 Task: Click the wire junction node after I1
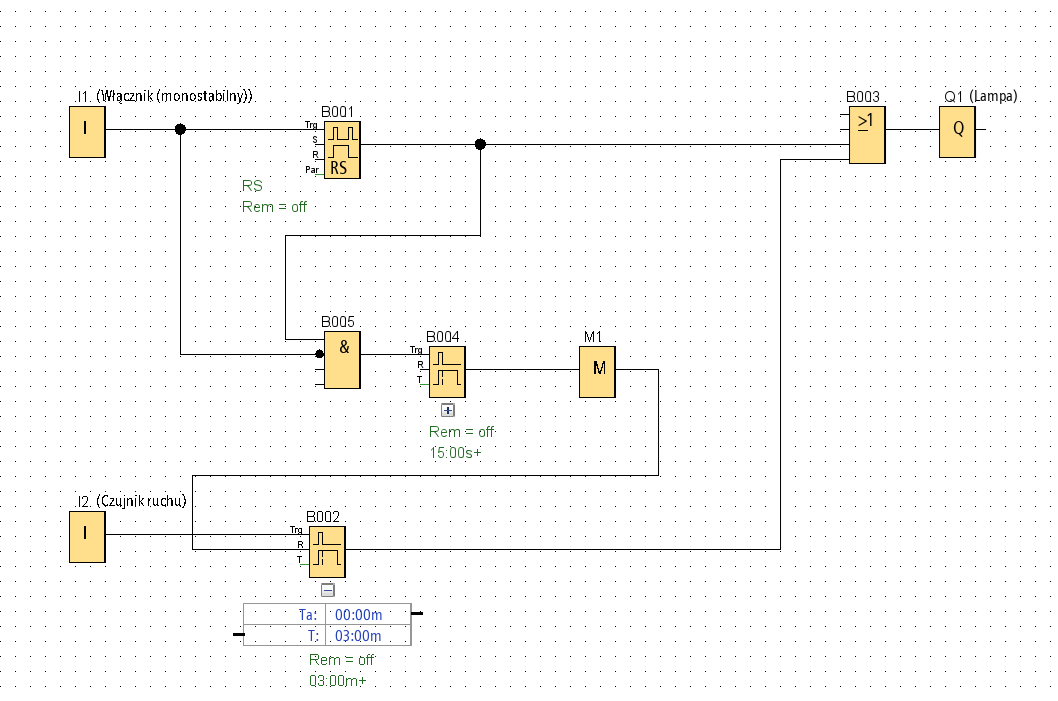pyautogui.click(x=180, y=129)
